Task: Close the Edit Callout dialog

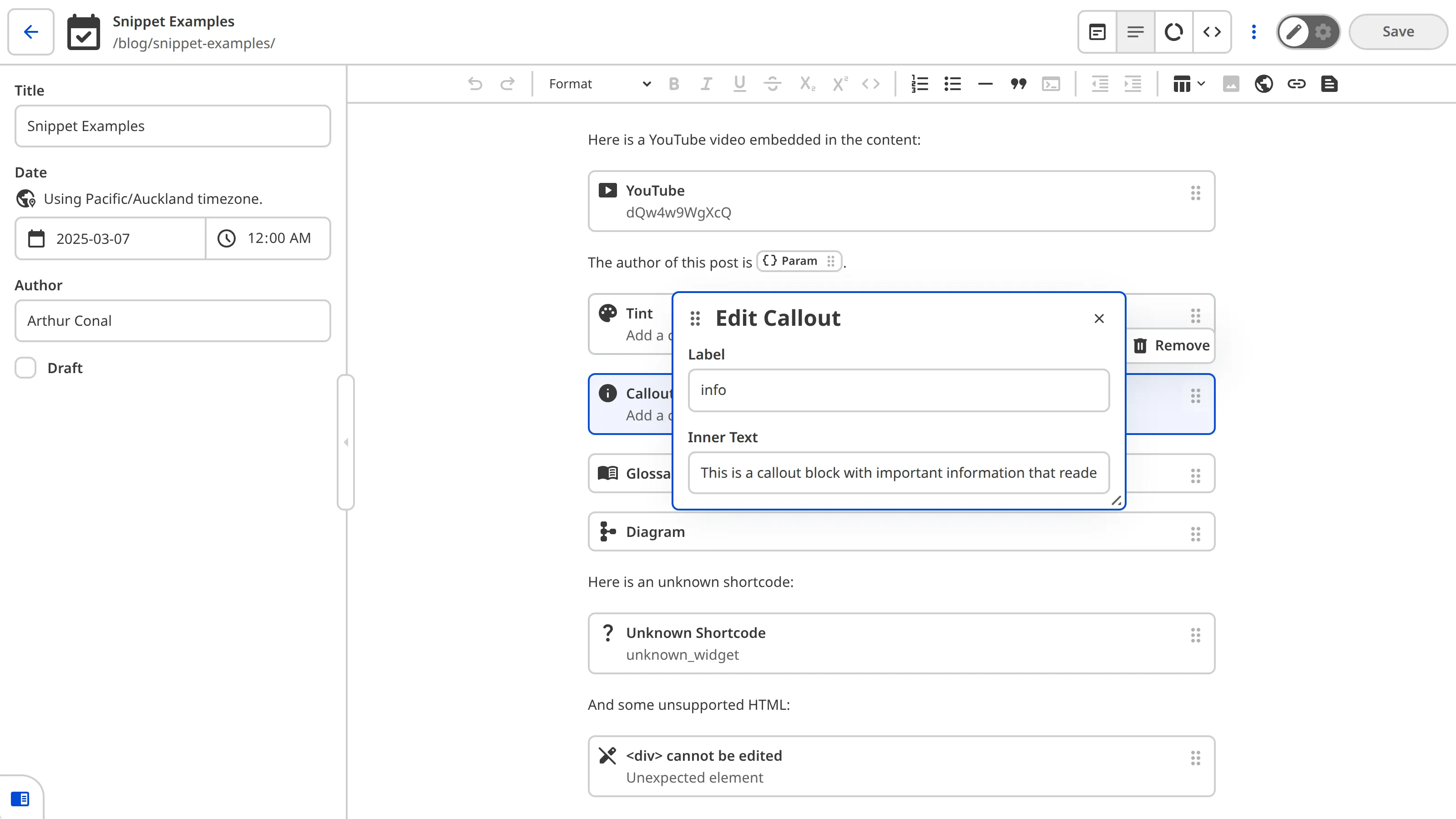Action: (1099, 319)
